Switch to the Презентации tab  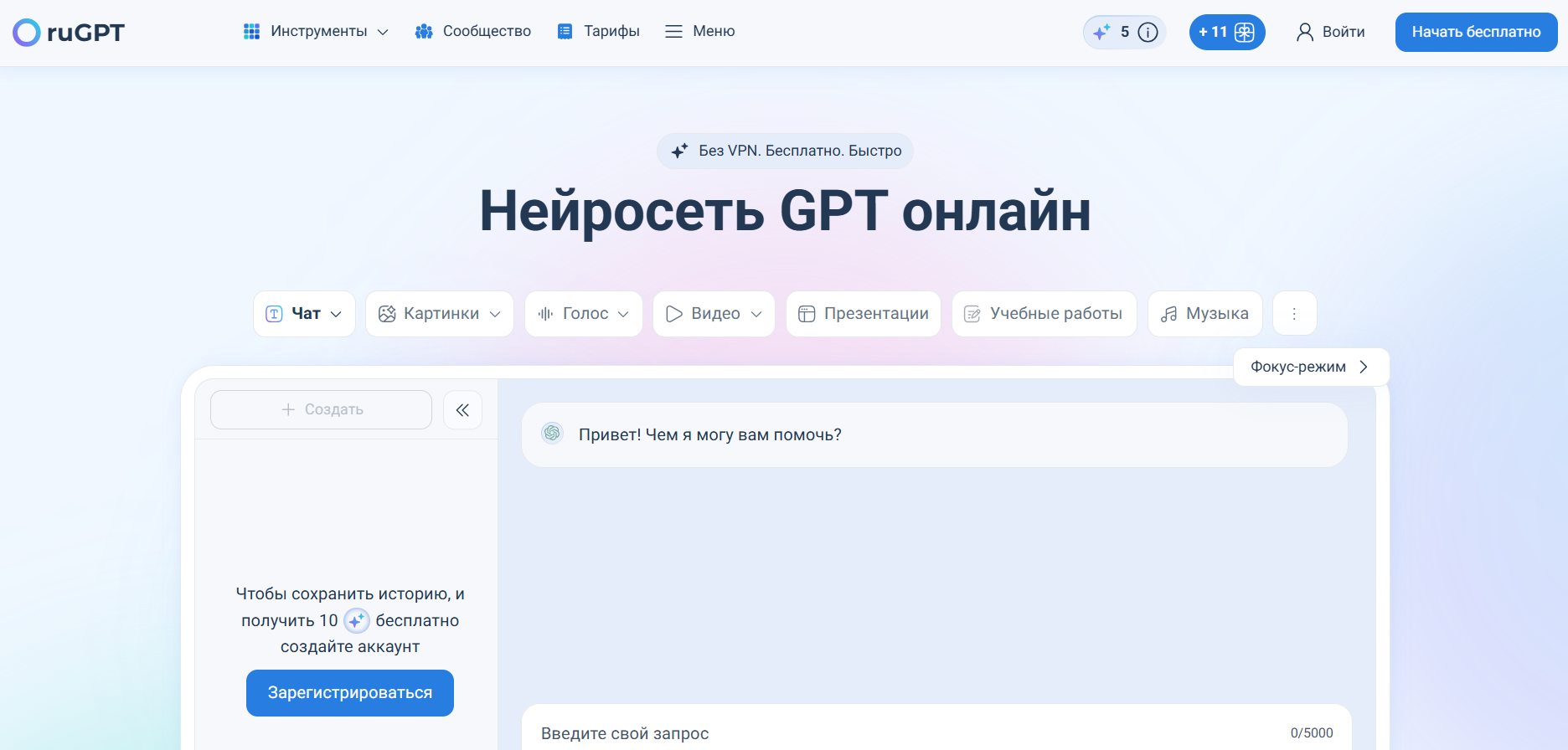click(x=864, y=314)
